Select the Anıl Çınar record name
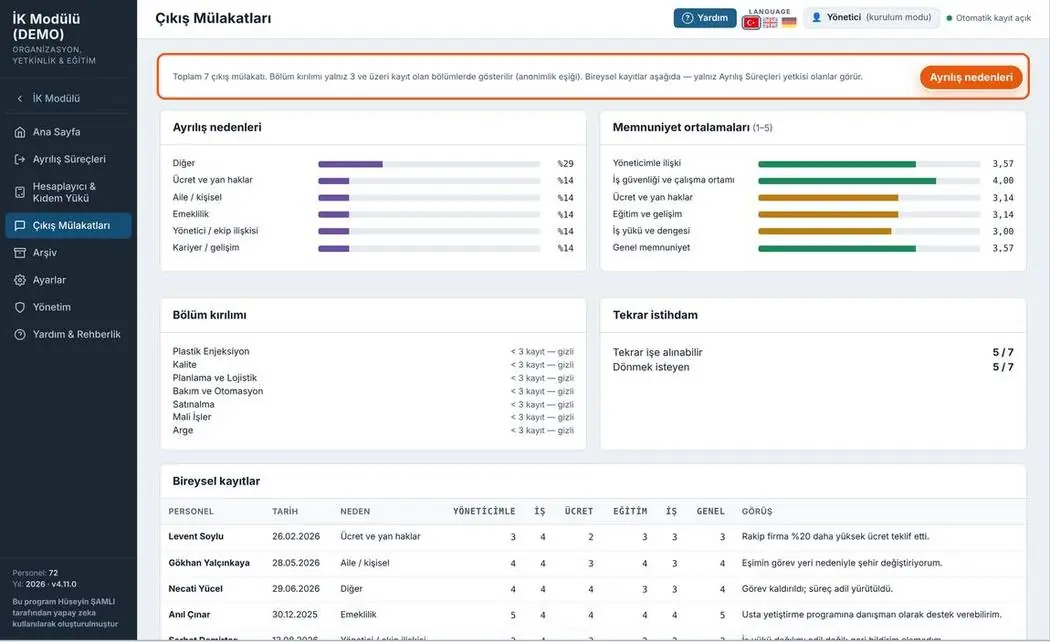The image size is (1050, 642). [190, 615]
